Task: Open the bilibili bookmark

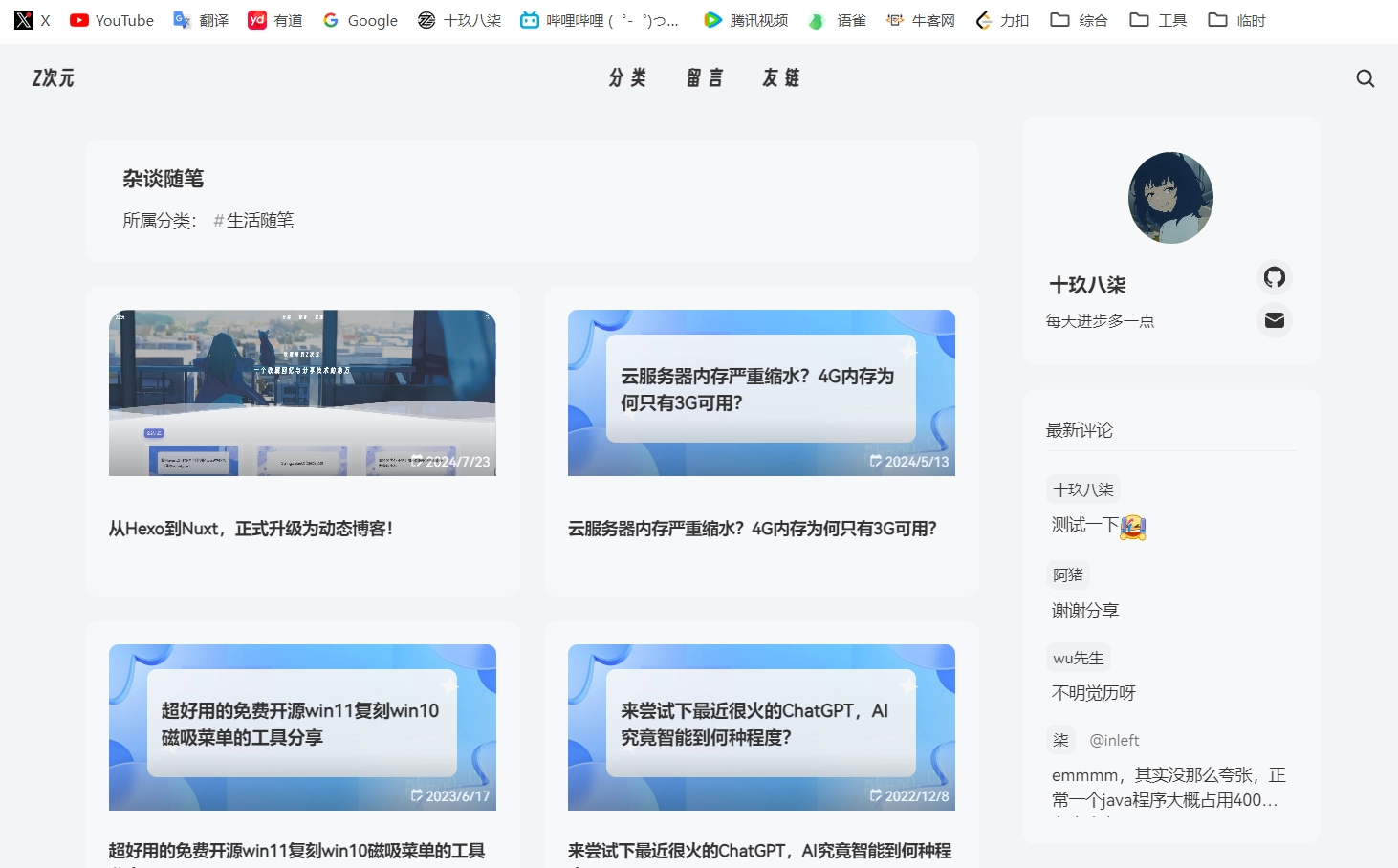Action: coord(600,20)
